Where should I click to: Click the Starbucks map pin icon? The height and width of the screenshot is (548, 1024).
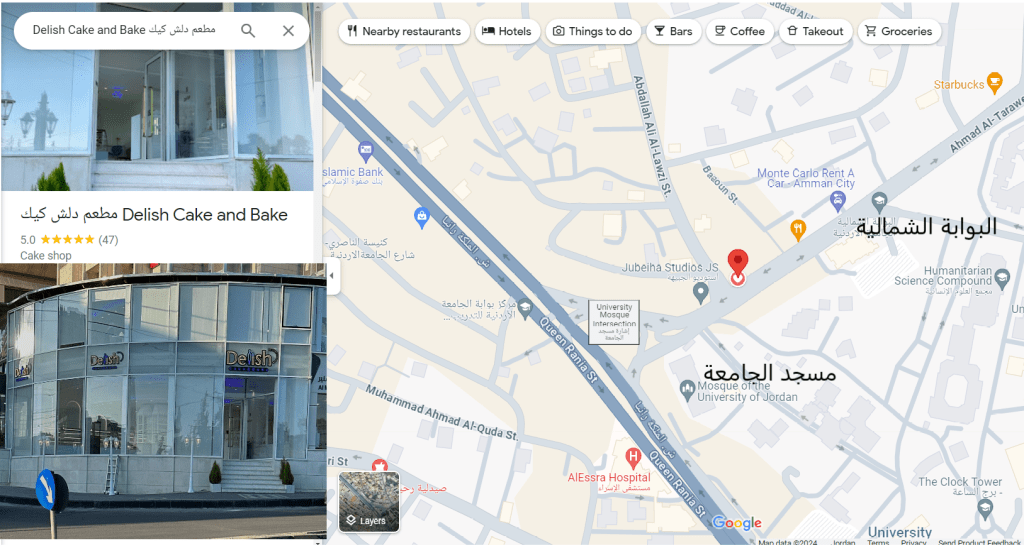click(x=994, y=82)
